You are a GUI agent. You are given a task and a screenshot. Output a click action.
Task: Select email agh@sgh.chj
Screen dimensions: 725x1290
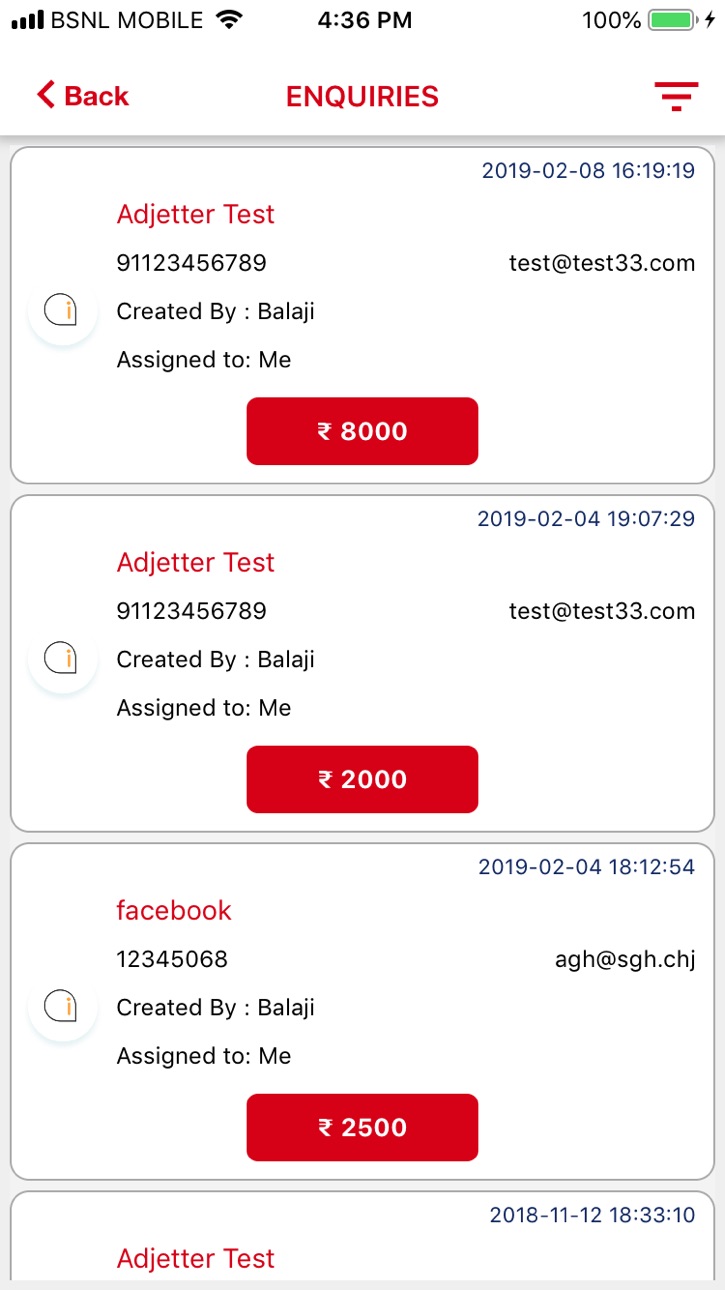point(625,960)
